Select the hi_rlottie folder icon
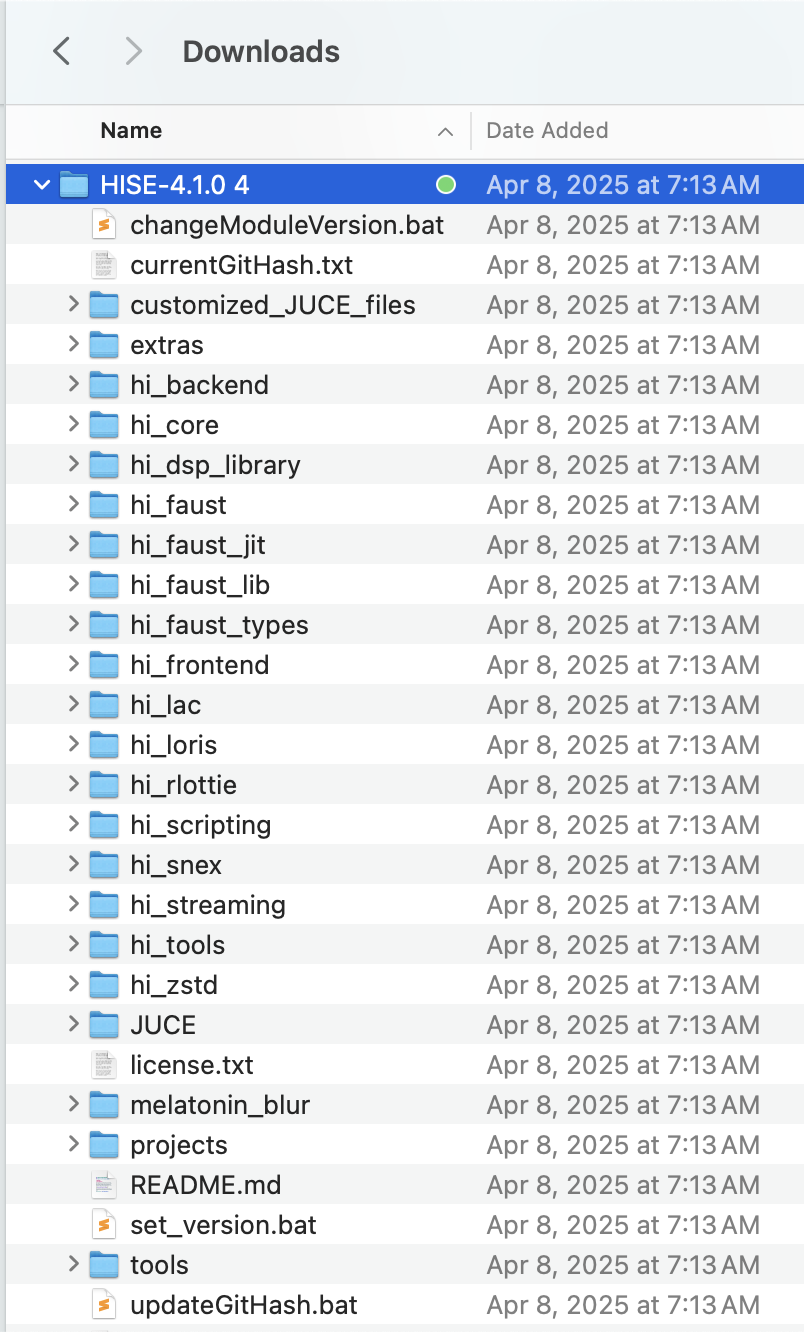Viewport: 804px width, 1332px height. pos(104,785)
